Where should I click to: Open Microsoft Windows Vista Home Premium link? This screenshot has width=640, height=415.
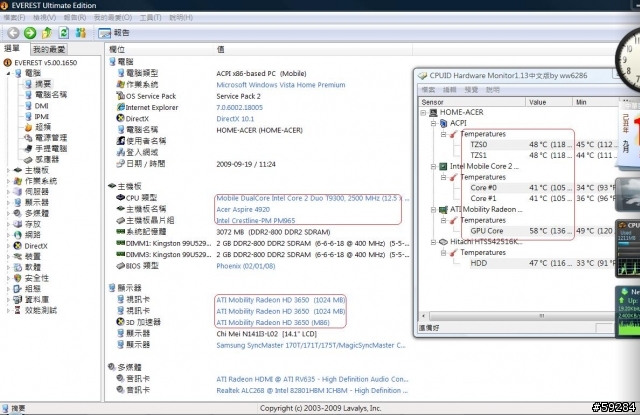(x=281, y=85)
